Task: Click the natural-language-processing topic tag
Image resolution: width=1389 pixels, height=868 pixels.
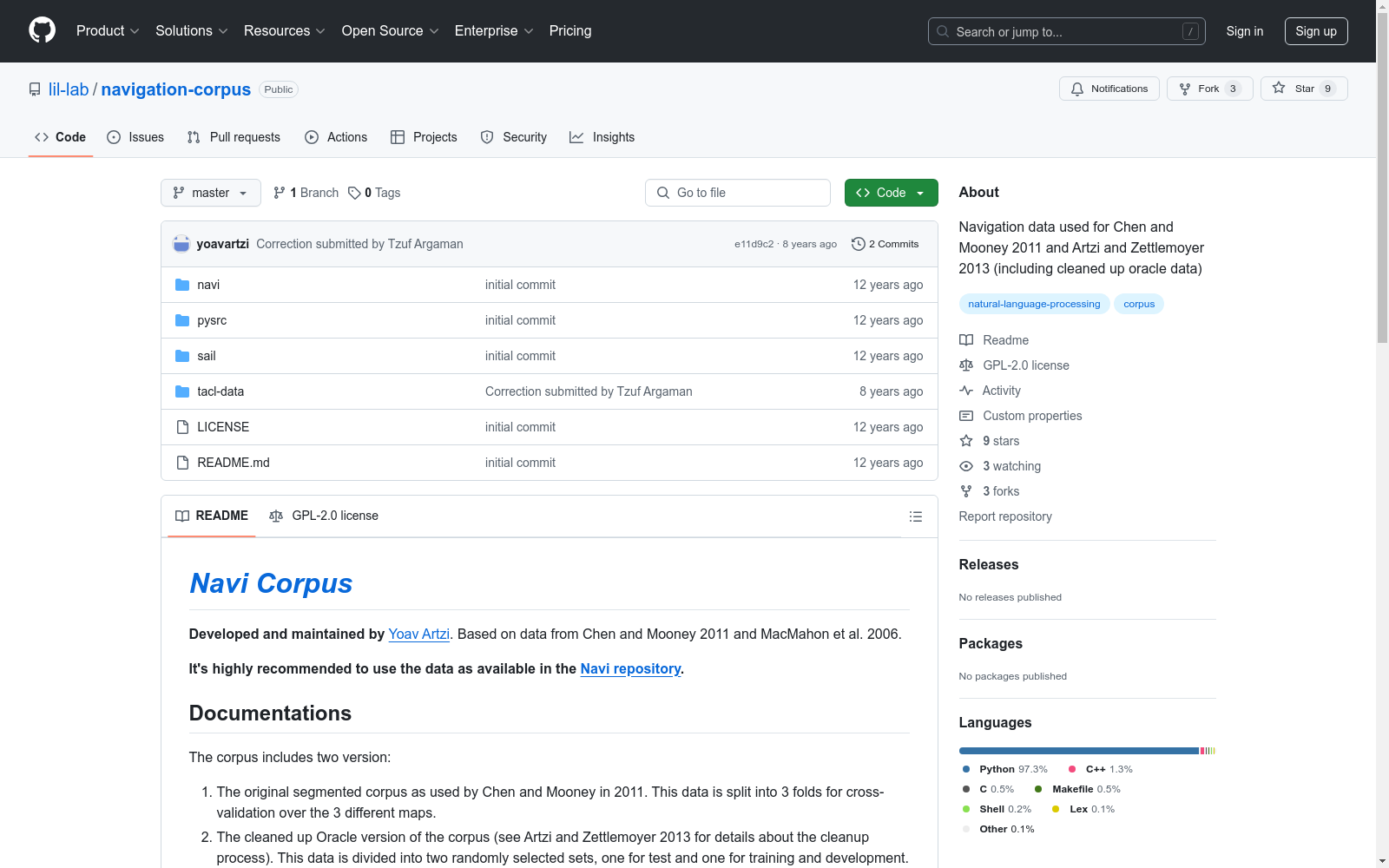Action: [x=1034, y=304]
